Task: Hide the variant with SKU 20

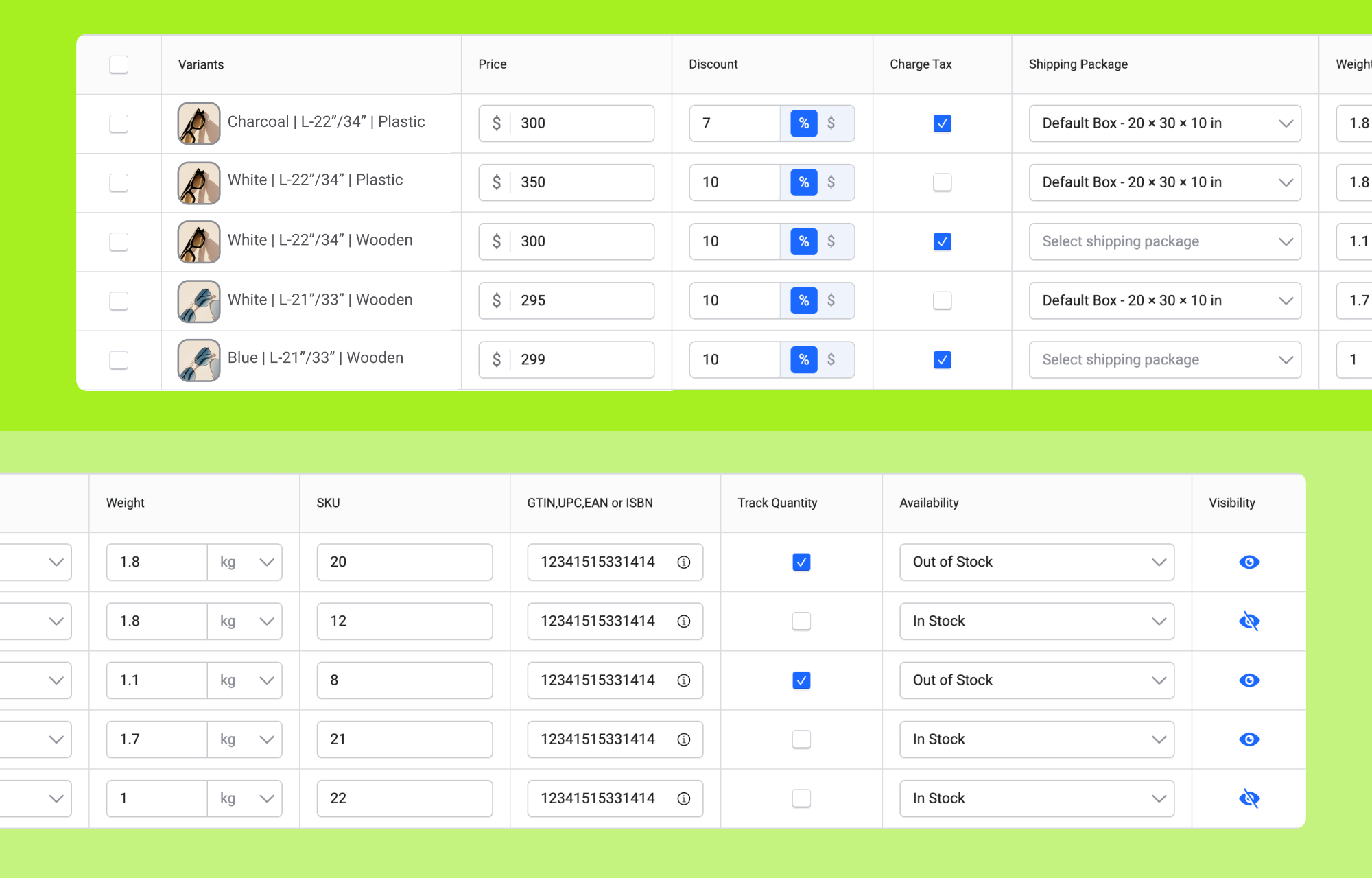Action: pos(1249,562)
